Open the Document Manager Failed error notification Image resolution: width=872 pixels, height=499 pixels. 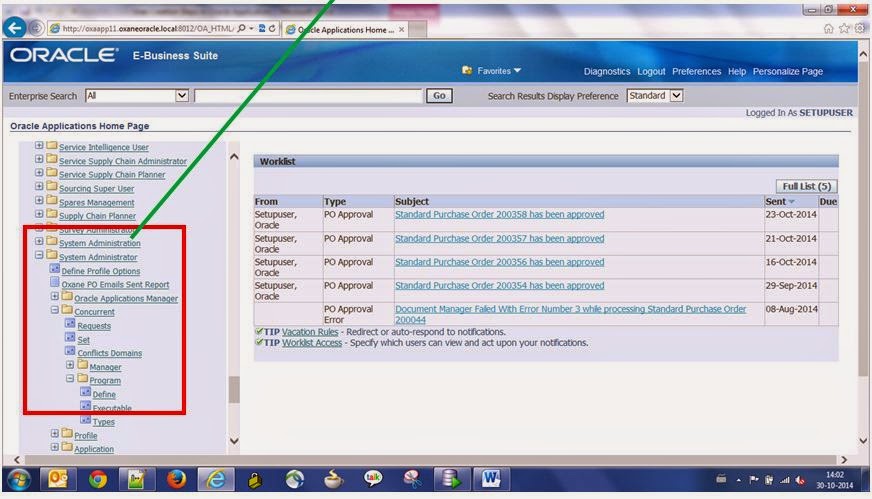coord(571,314)
